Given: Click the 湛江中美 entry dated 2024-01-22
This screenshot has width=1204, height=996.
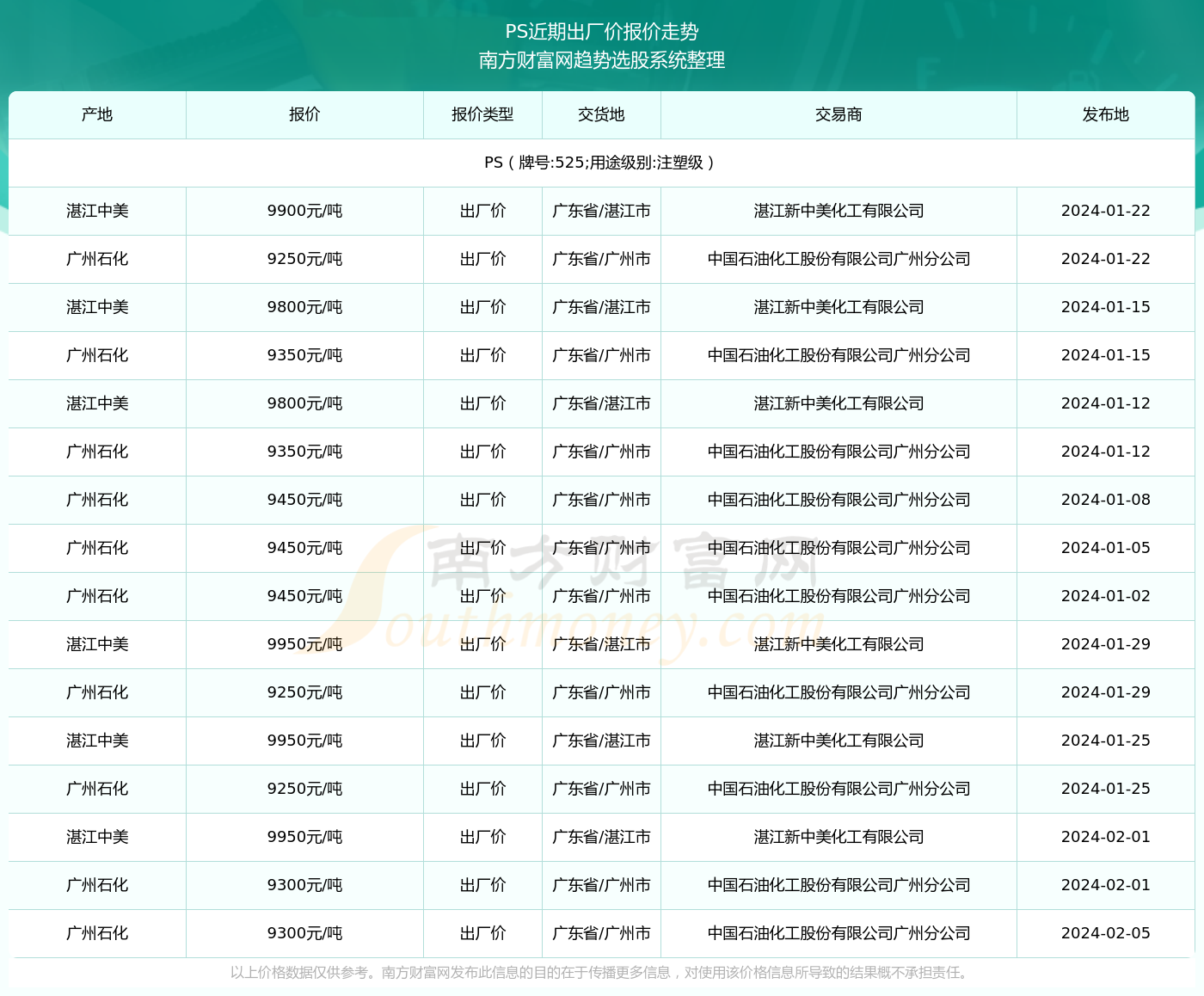Looking at the screenshot, I should click(x=96, y=211).
